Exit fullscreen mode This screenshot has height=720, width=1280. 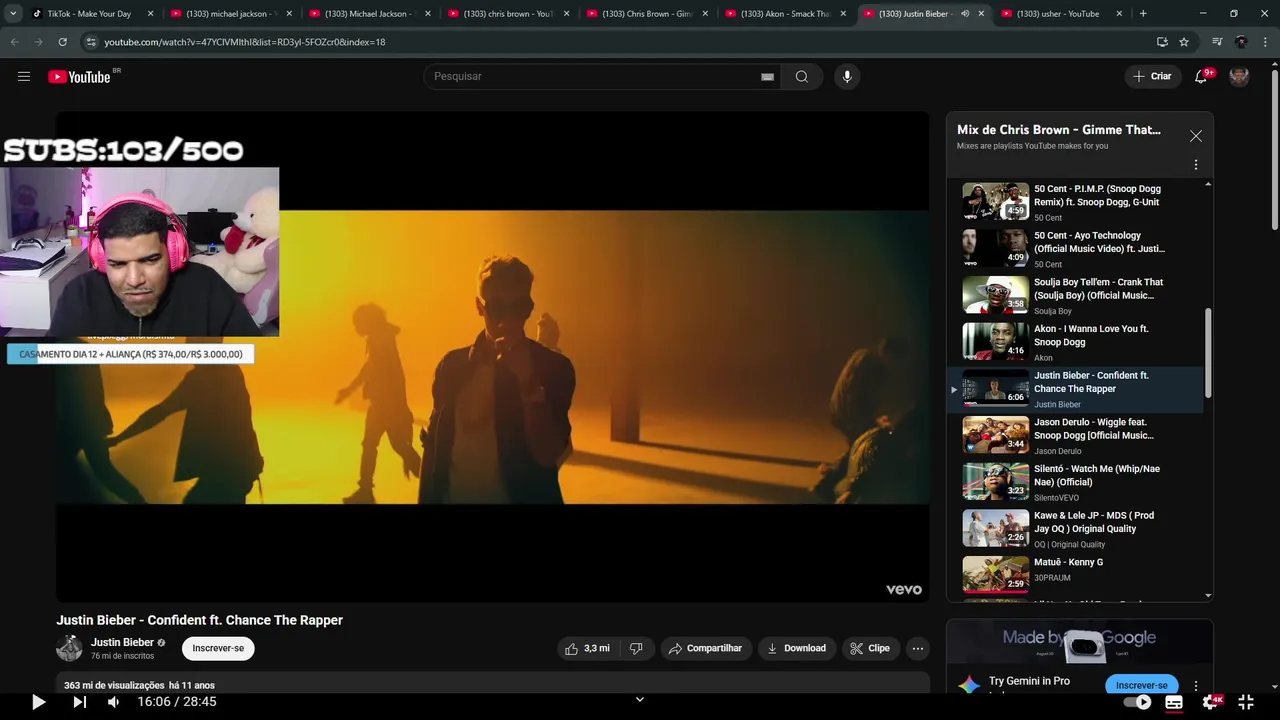[x=1246, y=702]
